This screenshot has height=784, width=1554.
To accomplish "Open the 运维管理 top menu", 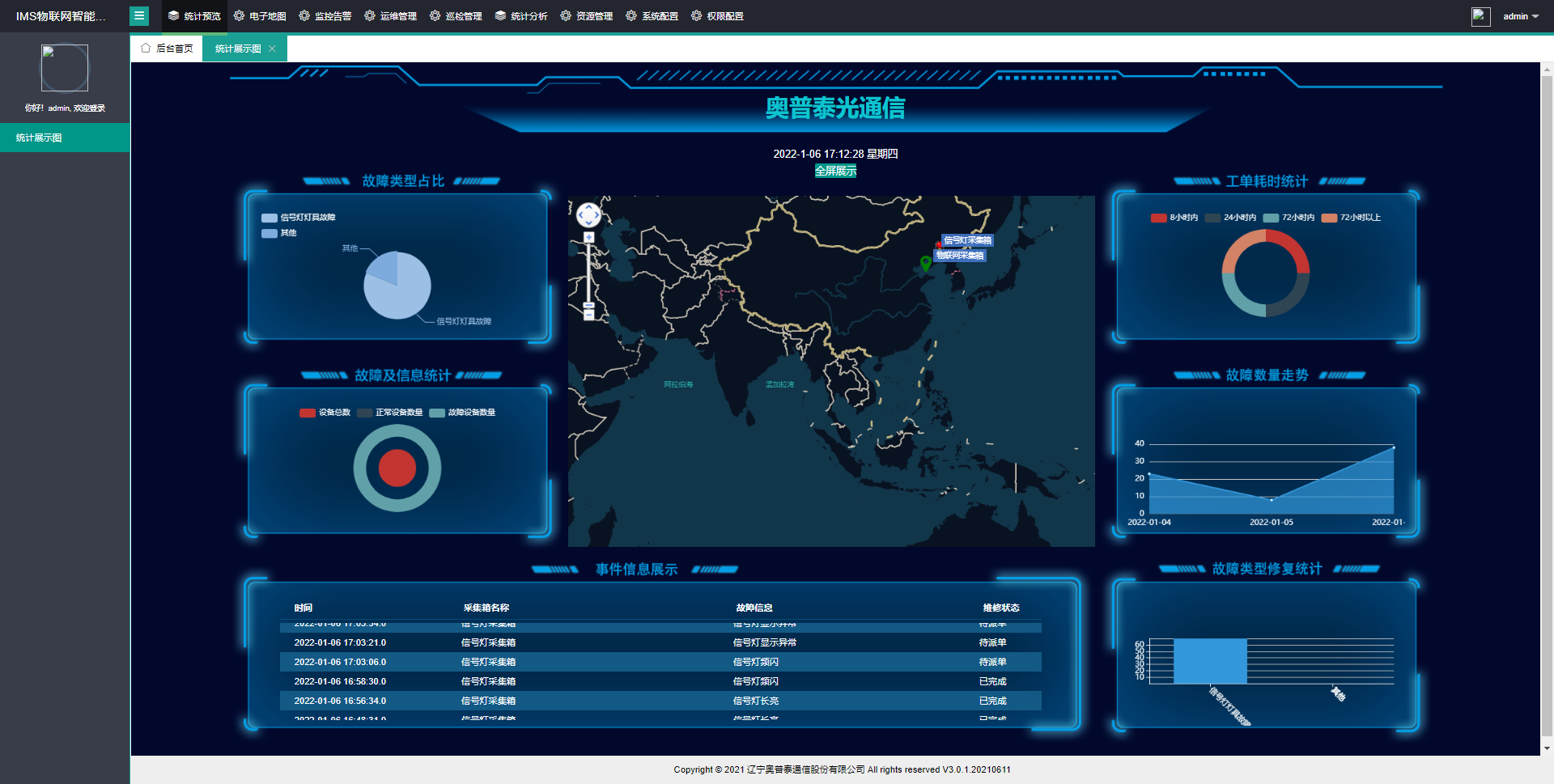I will pyautogui.click(x=391, y=16).
